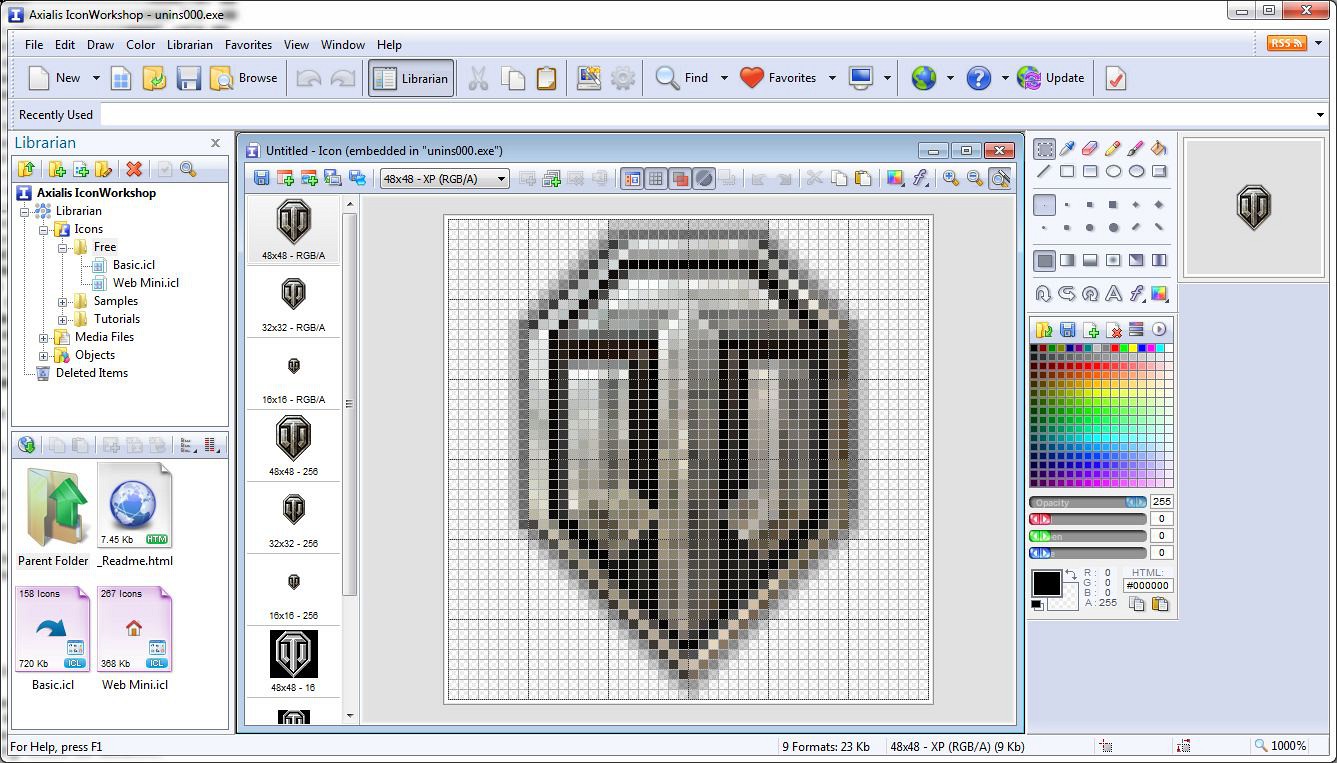
Task: Select the paint bucket Fill tool
Action: [1159, 149]
